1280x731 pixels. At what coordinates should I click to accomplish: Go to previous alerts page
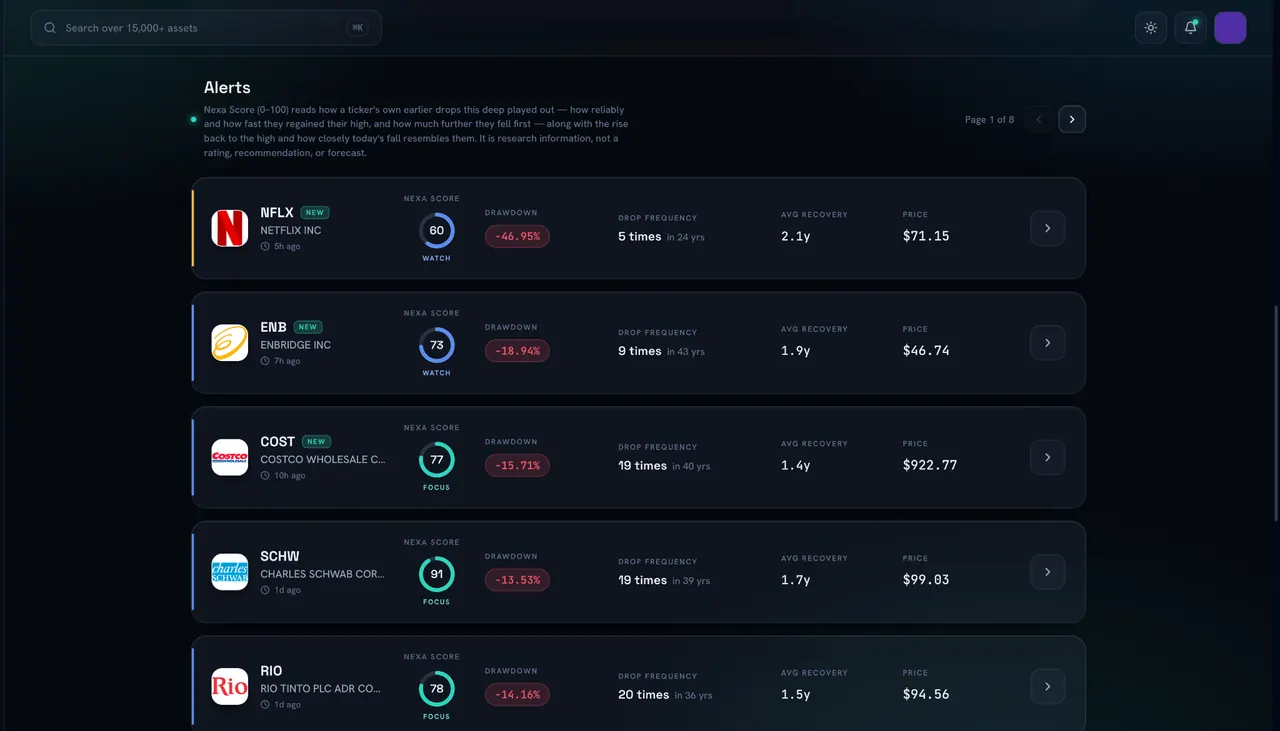pyautogui.click(x=1039, y=119)
